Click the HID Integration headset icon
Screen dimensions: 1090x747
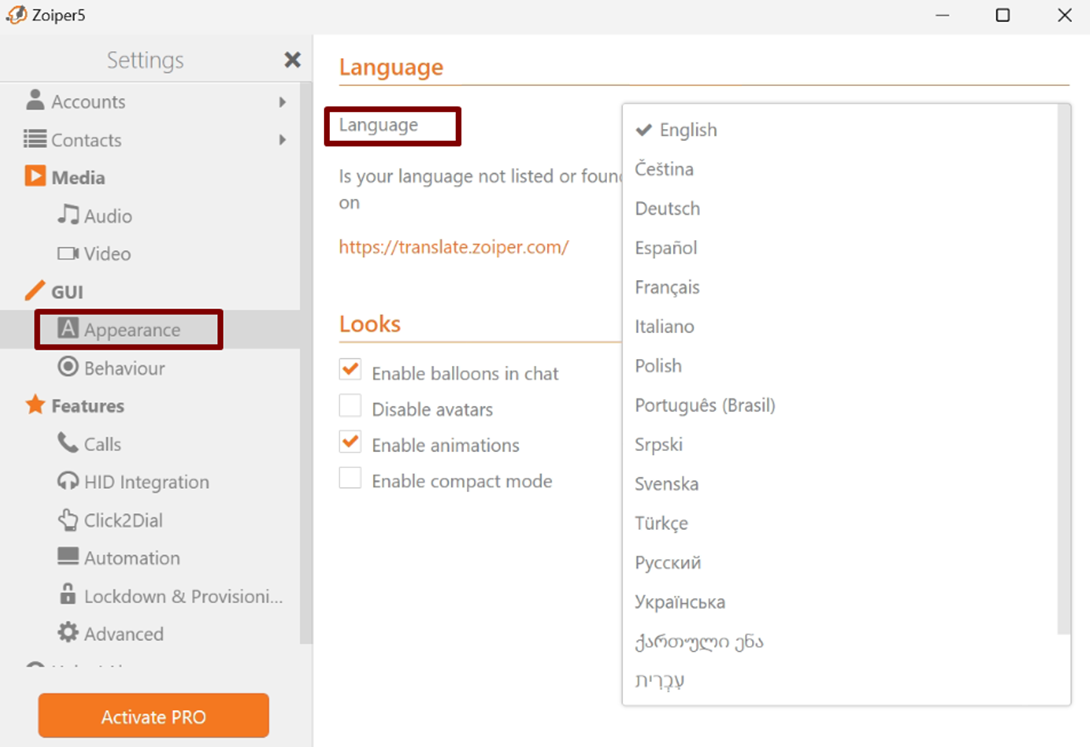pos(68,482)
